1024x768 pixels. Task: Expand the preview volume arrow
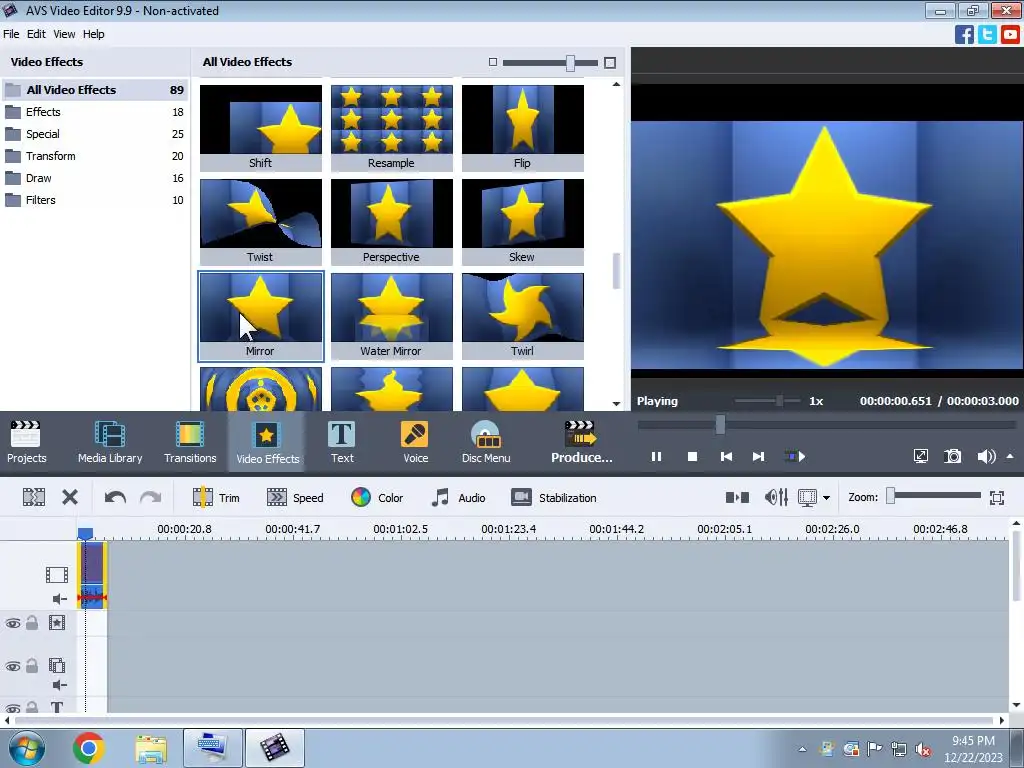[x=1010, y=456]
